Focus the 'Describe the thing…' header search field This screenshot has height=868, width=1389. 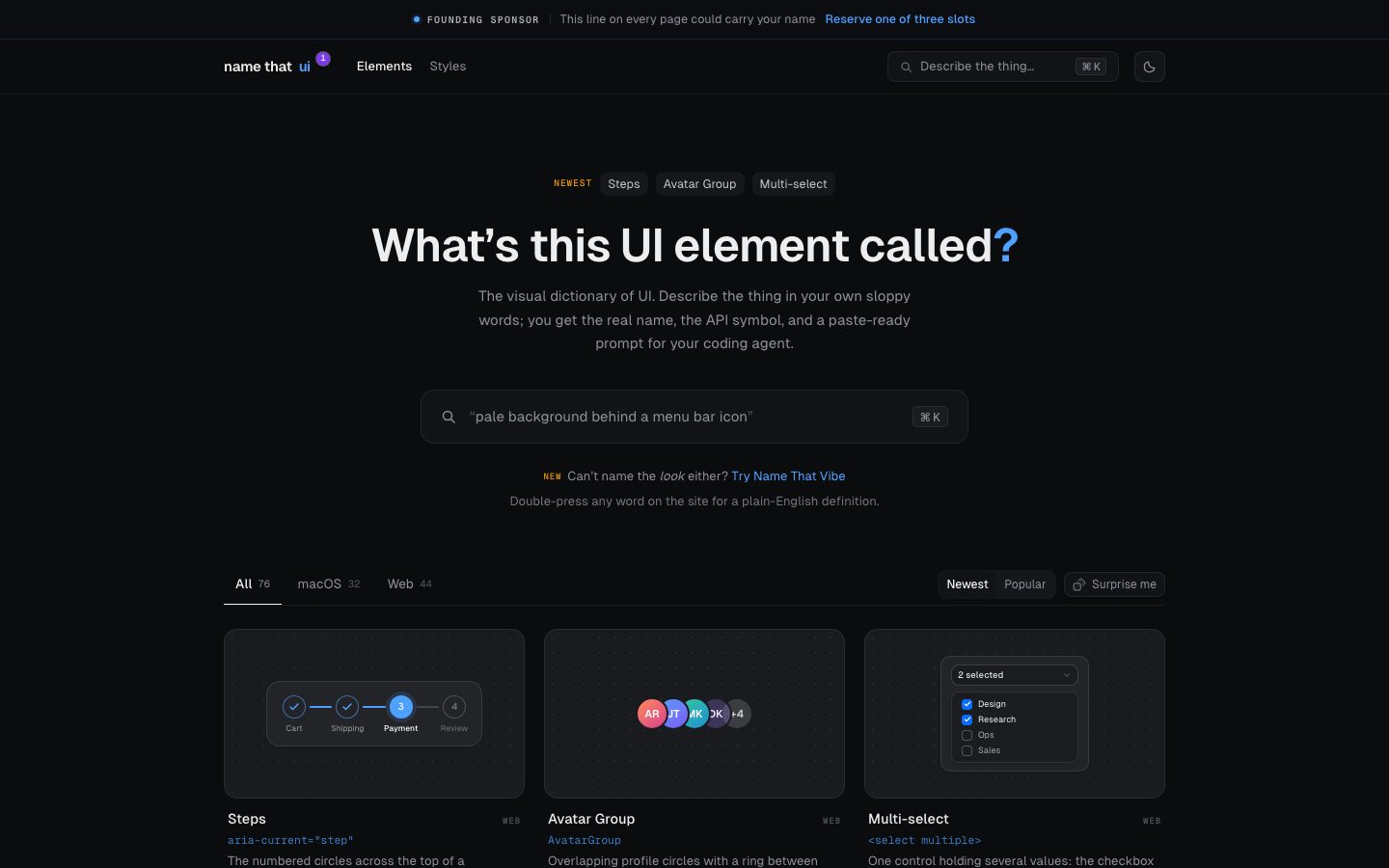click(x=1003, y=67)
